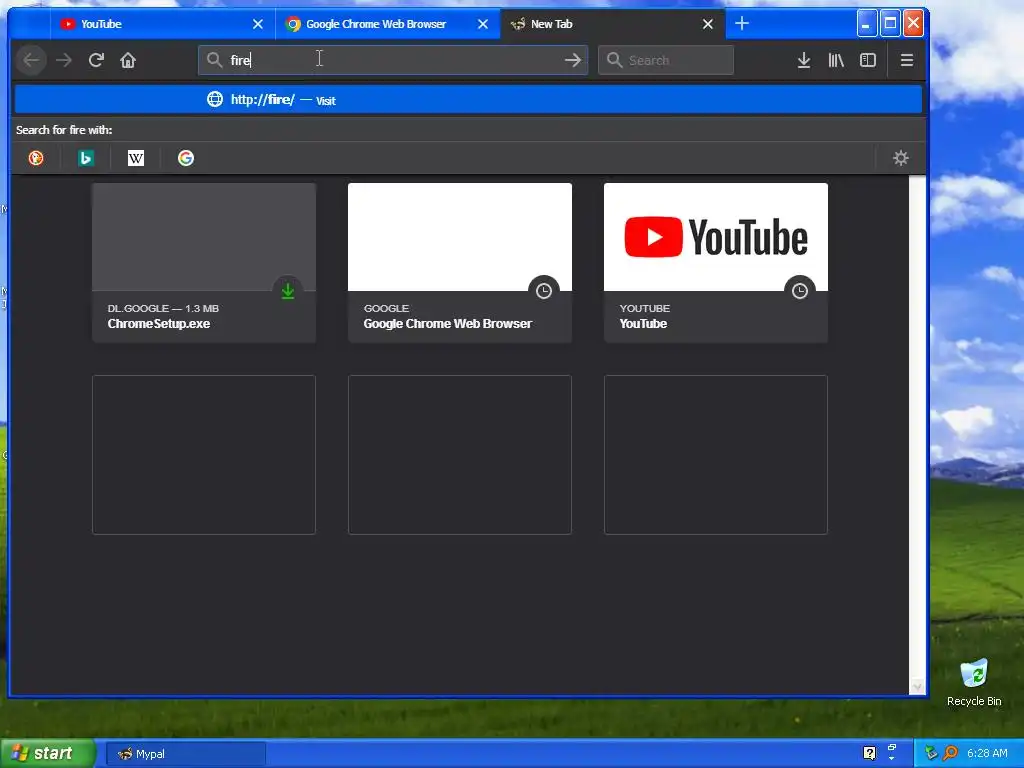Click the Go arrow in the address bar
The width and height of the screenshot is (1024, 768).
click(x=573, y=60)
